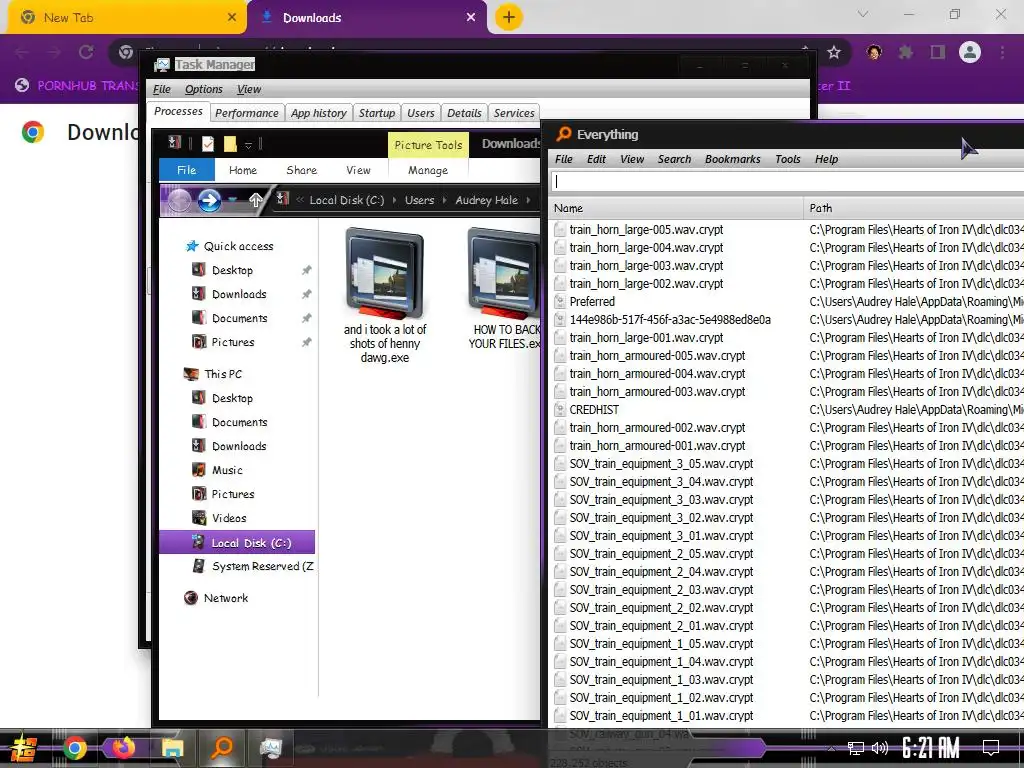This screenshot has width=1024, height=768.
Task: Open Explorer File tab
Action: tap(187, 170)
